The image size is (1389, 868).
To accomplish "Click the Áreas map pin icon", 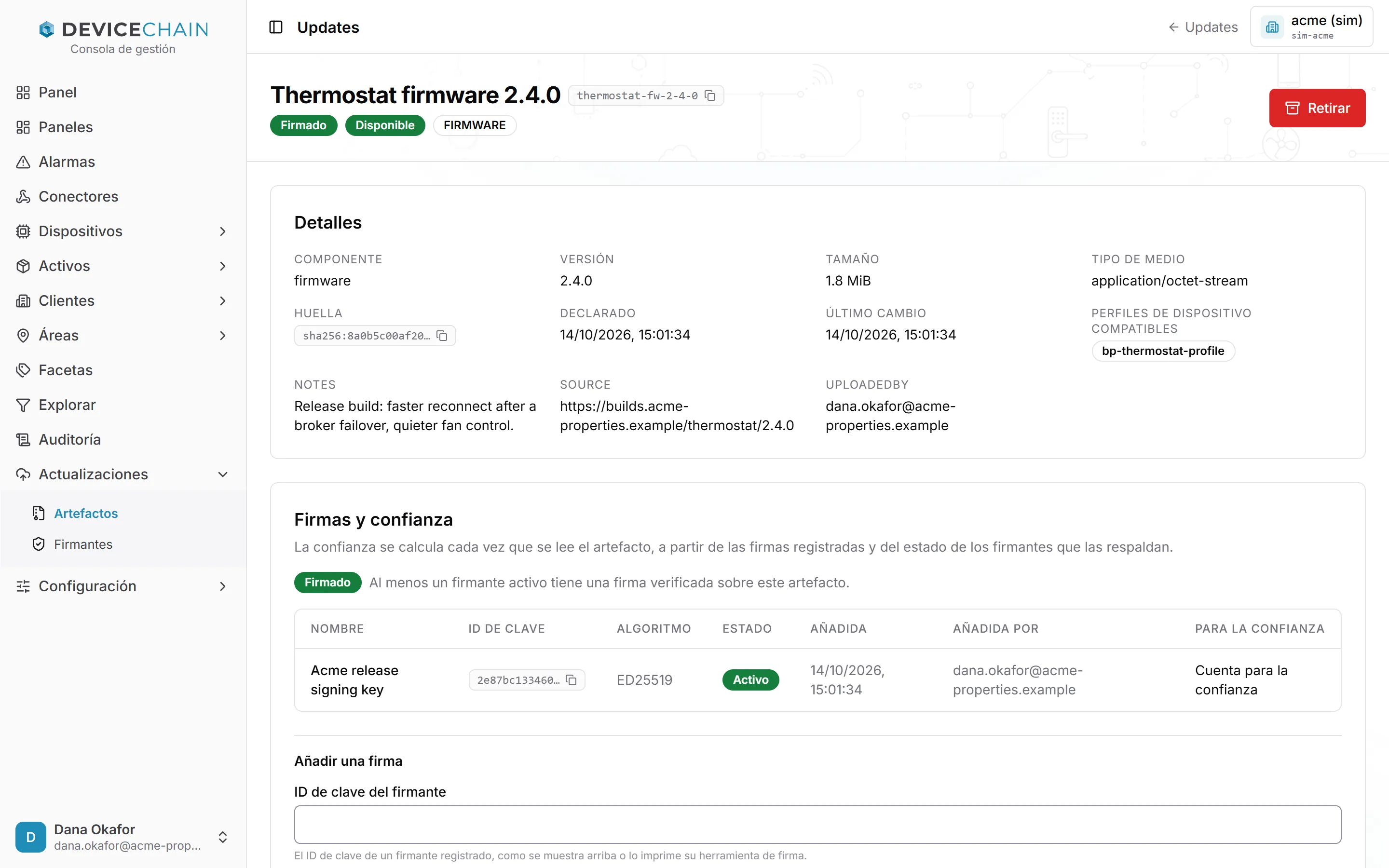I will pyautogui.click(x=23, y=335).
